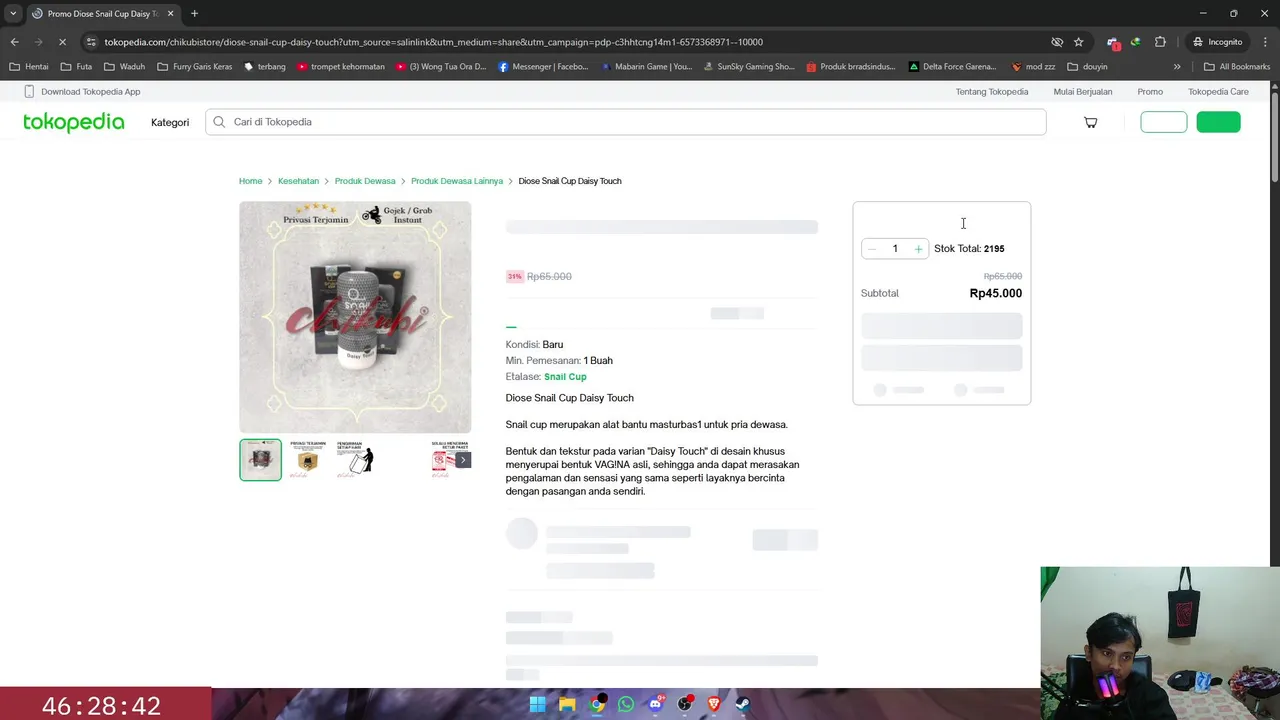Focus the Cari di Tokopedia search field
Viewport: 1280px width, 720px height.
tap(626, 122)
